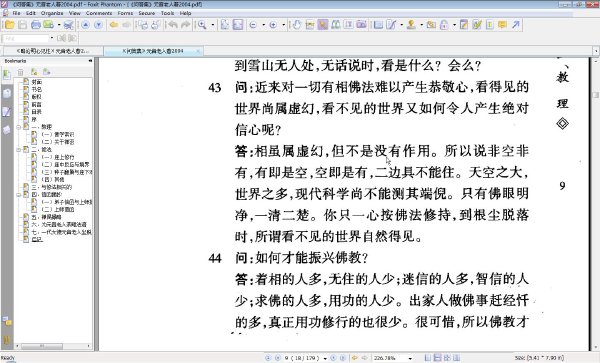This screenshot has width=600, height=363.
Task: Open the Forms menu
Action: point(125,13)
